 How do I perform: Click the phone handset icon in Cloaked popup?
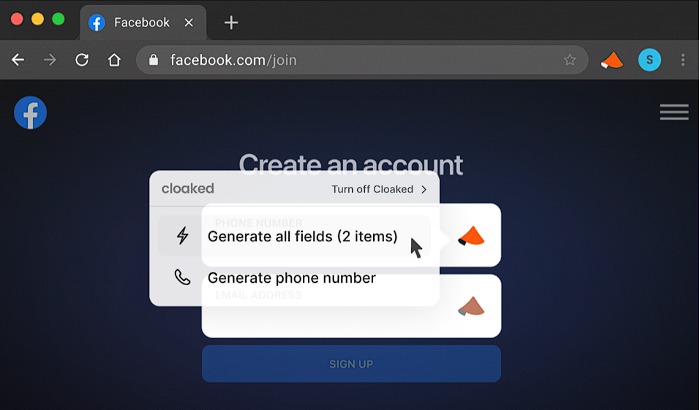182,277
